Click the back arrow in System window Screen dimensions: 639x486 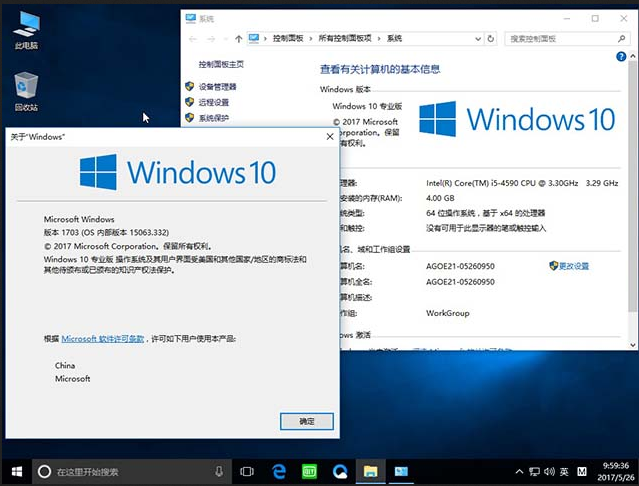pos(193,39)
